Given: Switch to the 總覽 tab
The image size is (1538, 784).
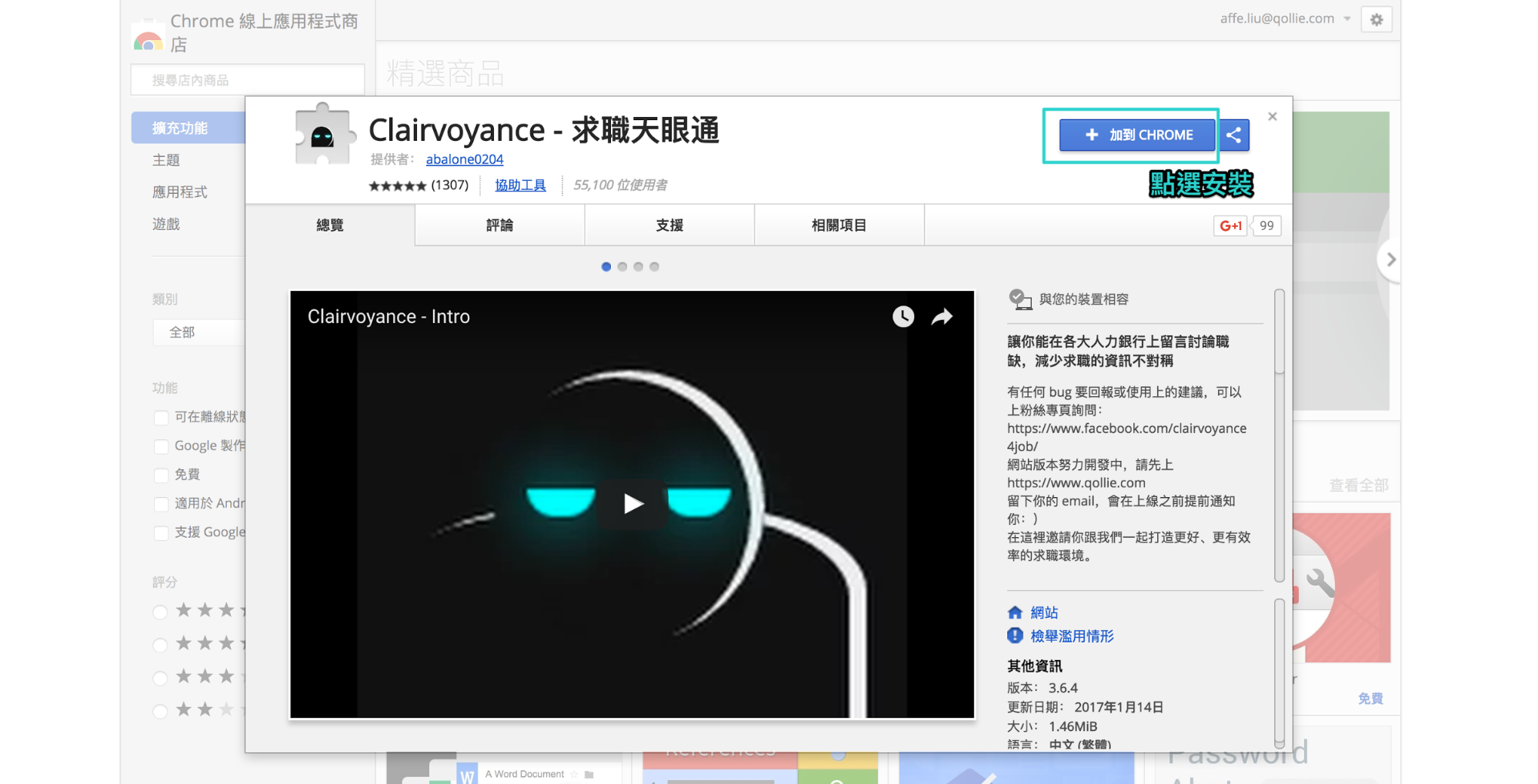Looking at the screenshot, I should [x=330, y=225].
